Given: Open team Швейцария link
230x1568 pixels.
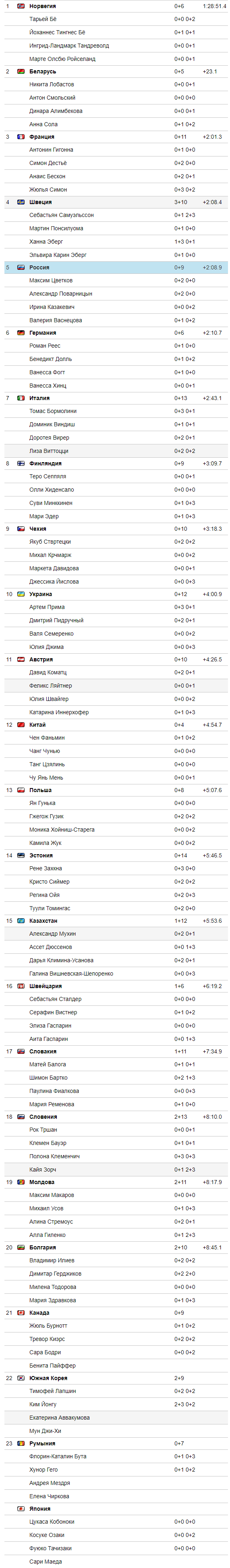Looking at the screenshot, I should pyautogui.click(x=45, y=986).
